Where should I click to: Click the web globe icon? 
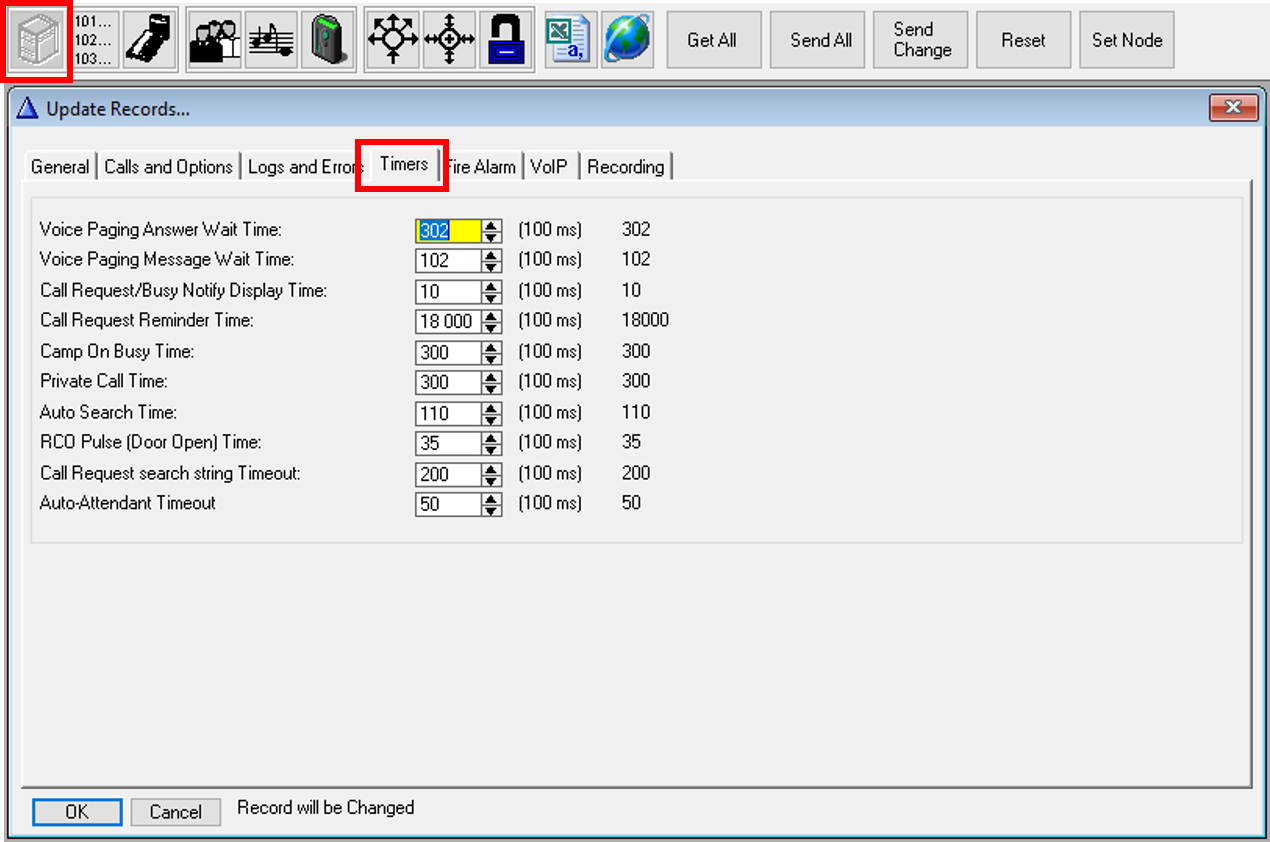tap(626, 39)
